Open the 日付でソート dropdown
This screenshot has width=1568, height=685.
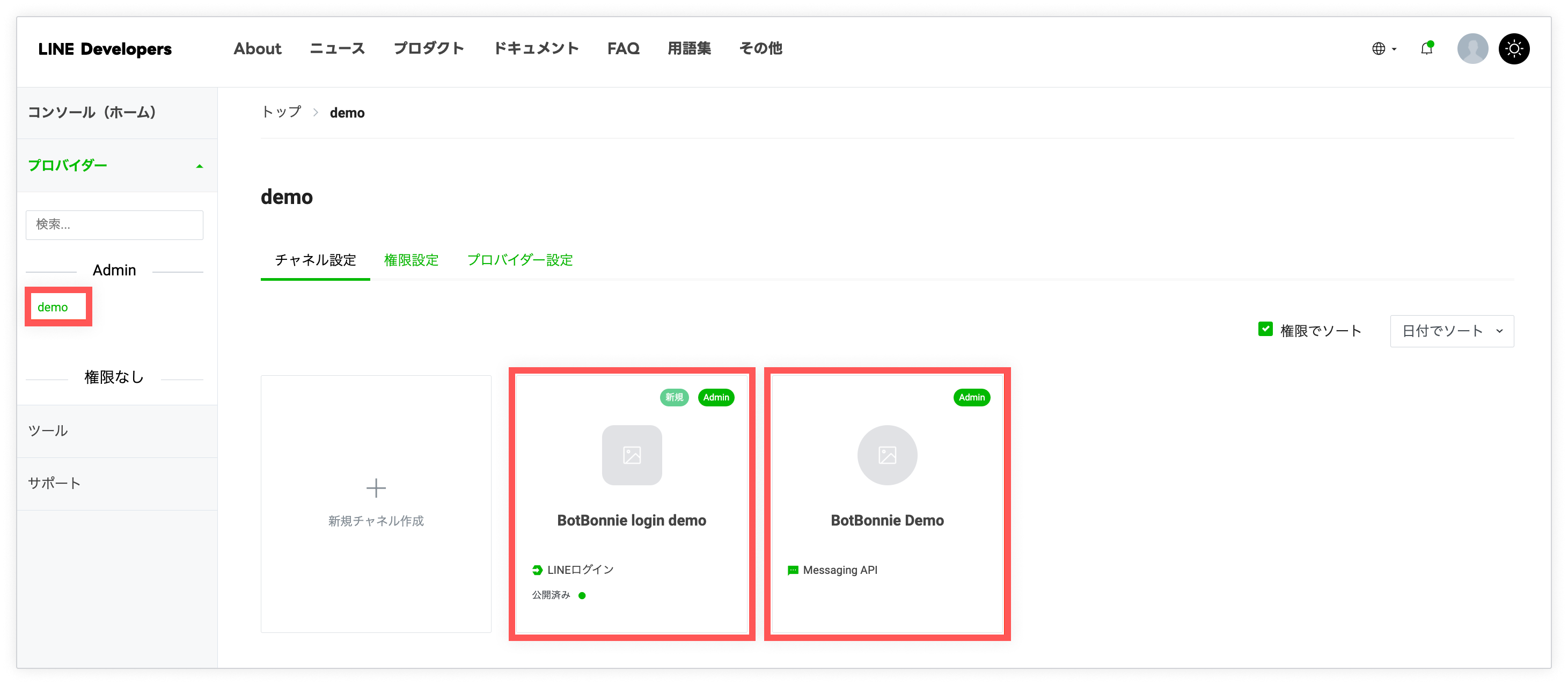tap(1452, 331)
